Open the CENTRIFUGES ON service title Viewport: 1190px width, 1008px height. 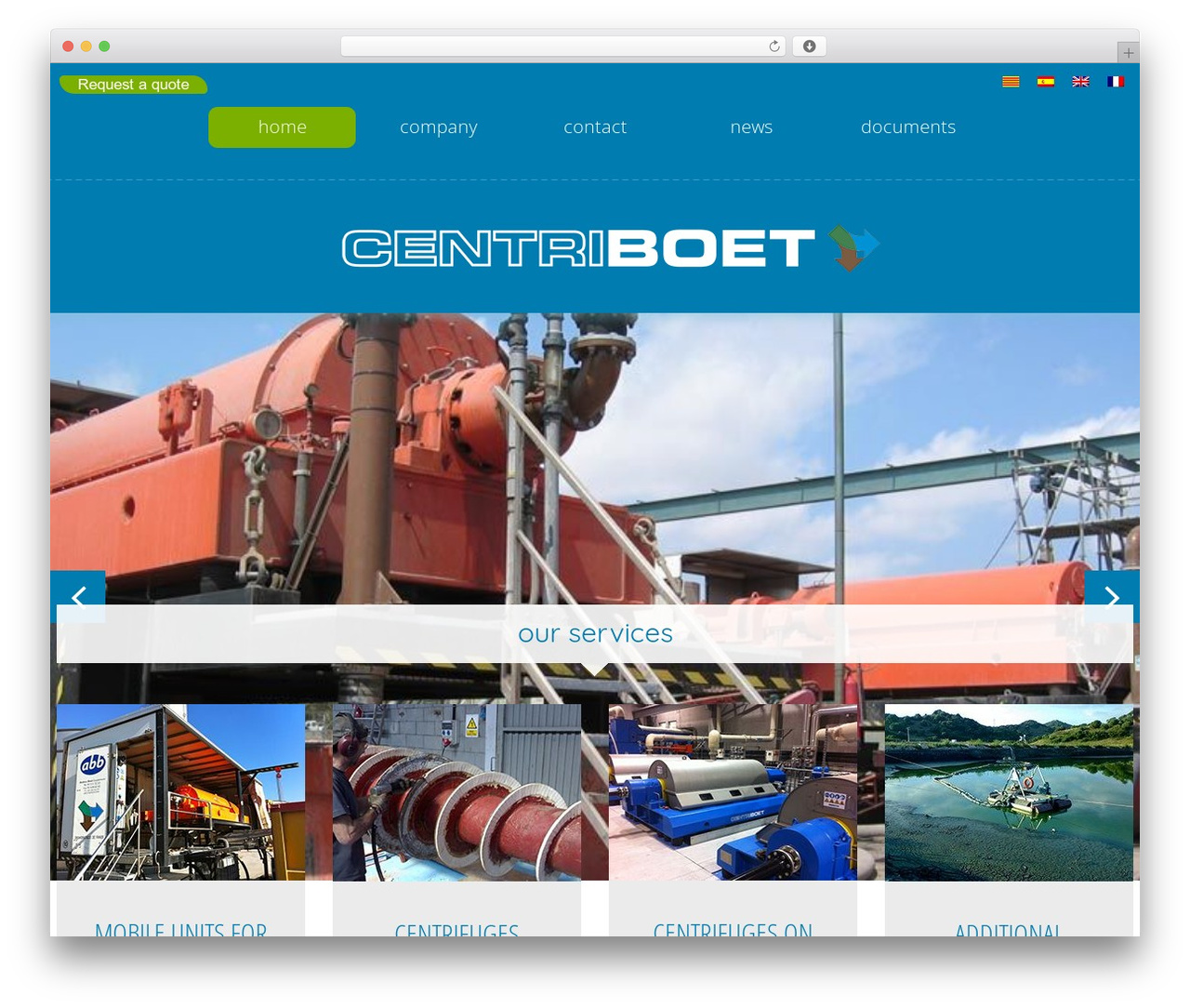[733, 929]
